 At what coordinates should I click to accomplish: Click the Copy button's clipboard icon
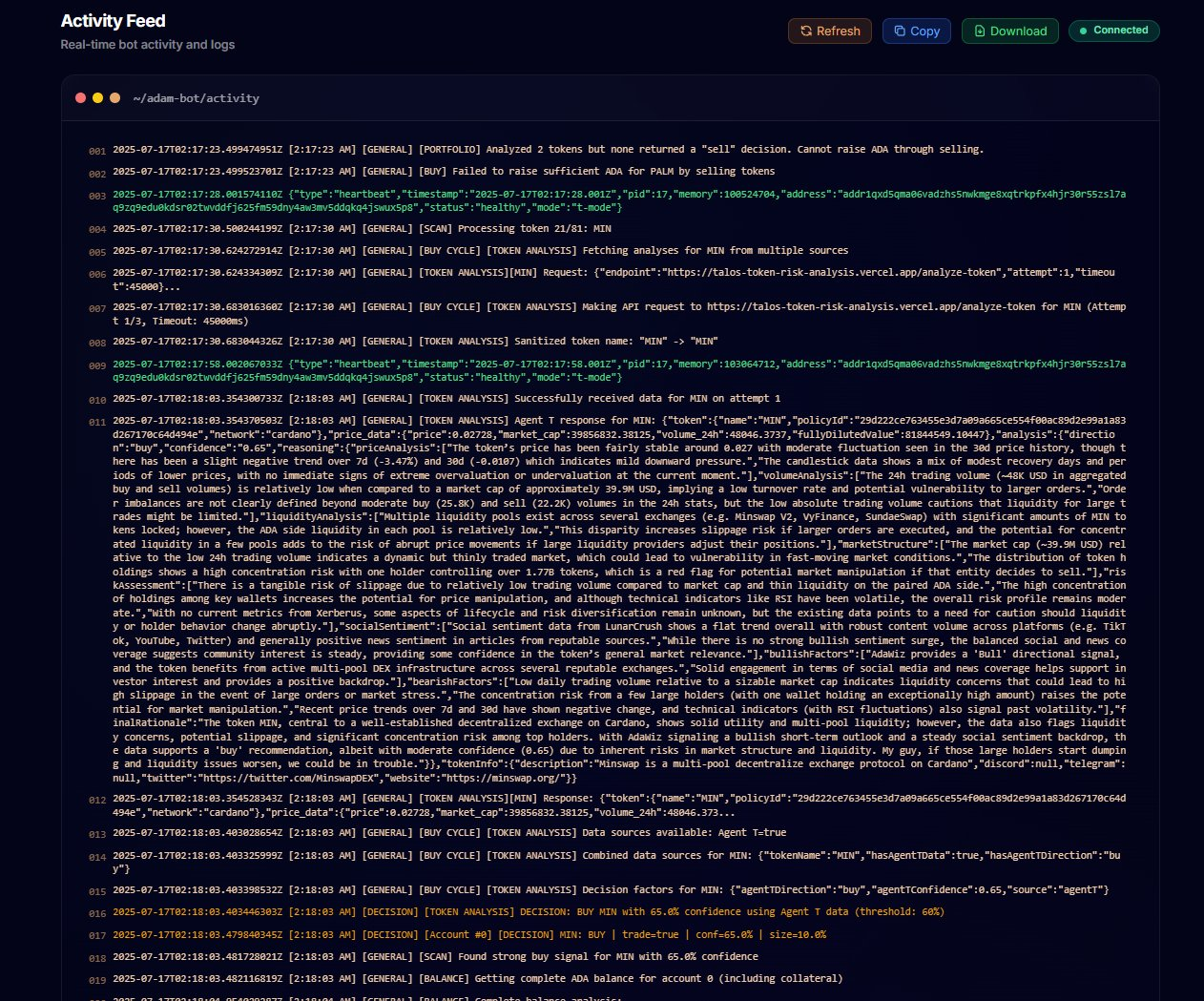click(x=900, y=31)
